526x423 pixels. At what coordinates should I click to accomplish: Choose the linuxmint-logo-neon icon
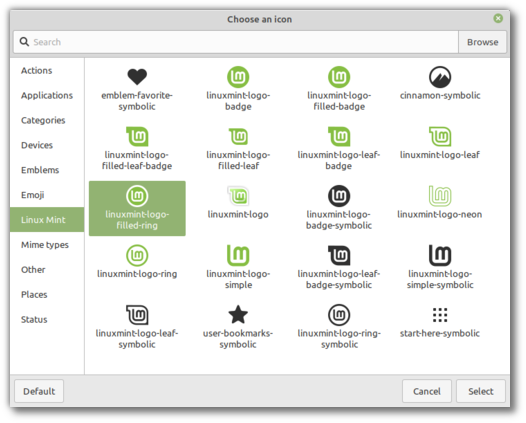(x=440, y=196)
